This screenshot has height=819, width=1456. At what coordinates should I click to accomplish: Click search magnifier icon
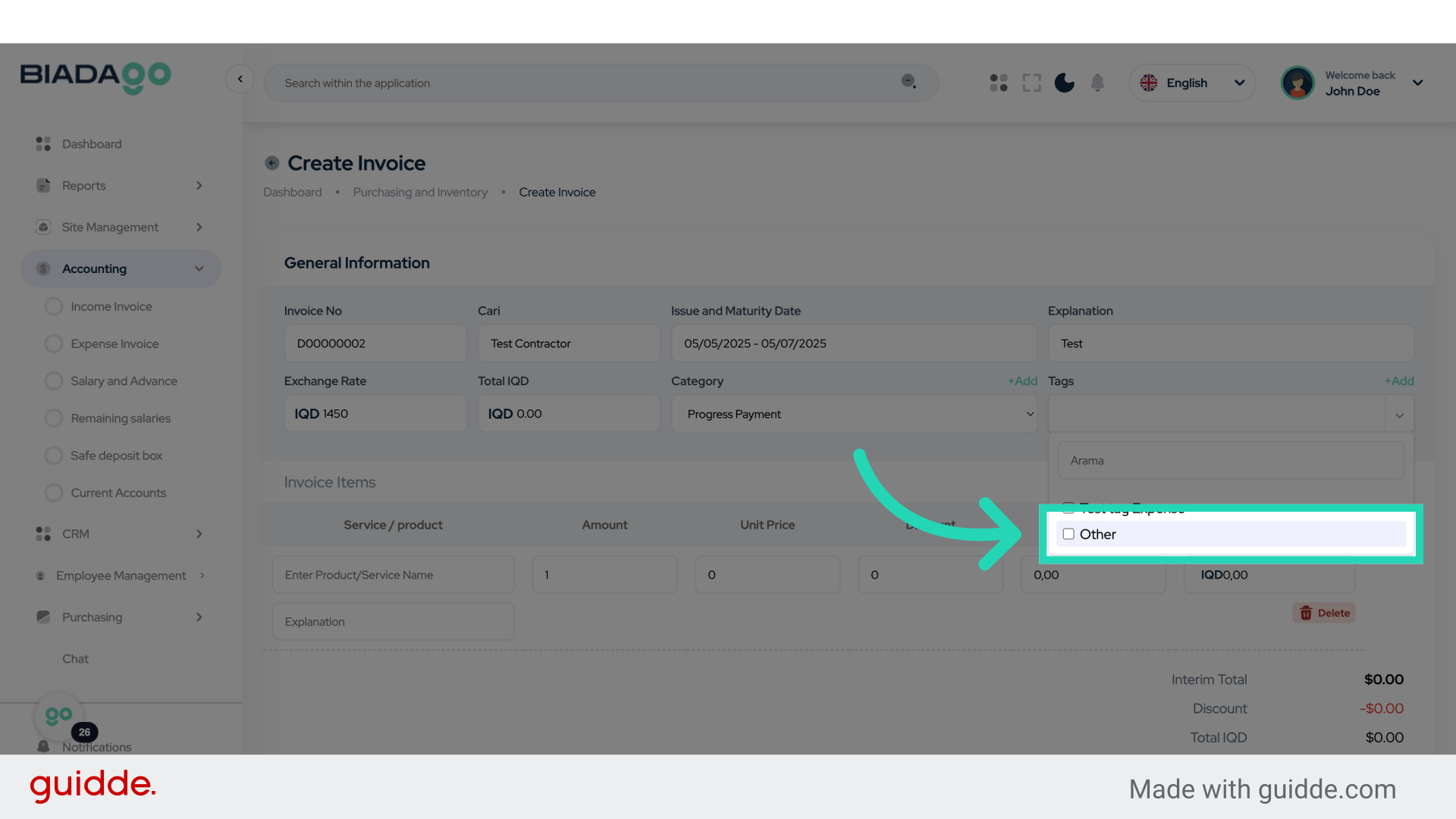click(x=908, y=82)
